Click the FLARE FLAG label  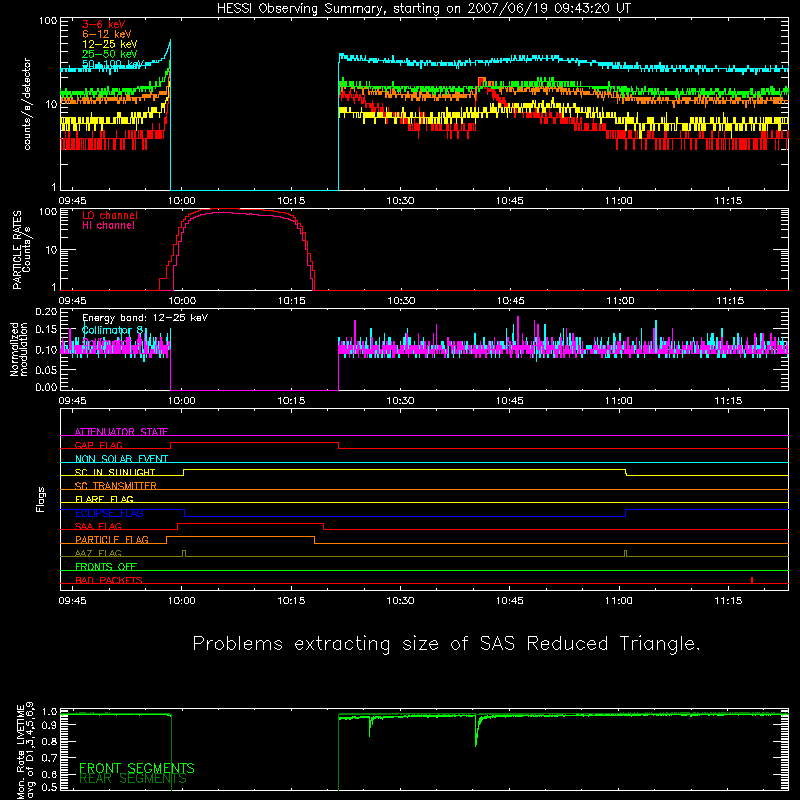(x=104, y=499)
